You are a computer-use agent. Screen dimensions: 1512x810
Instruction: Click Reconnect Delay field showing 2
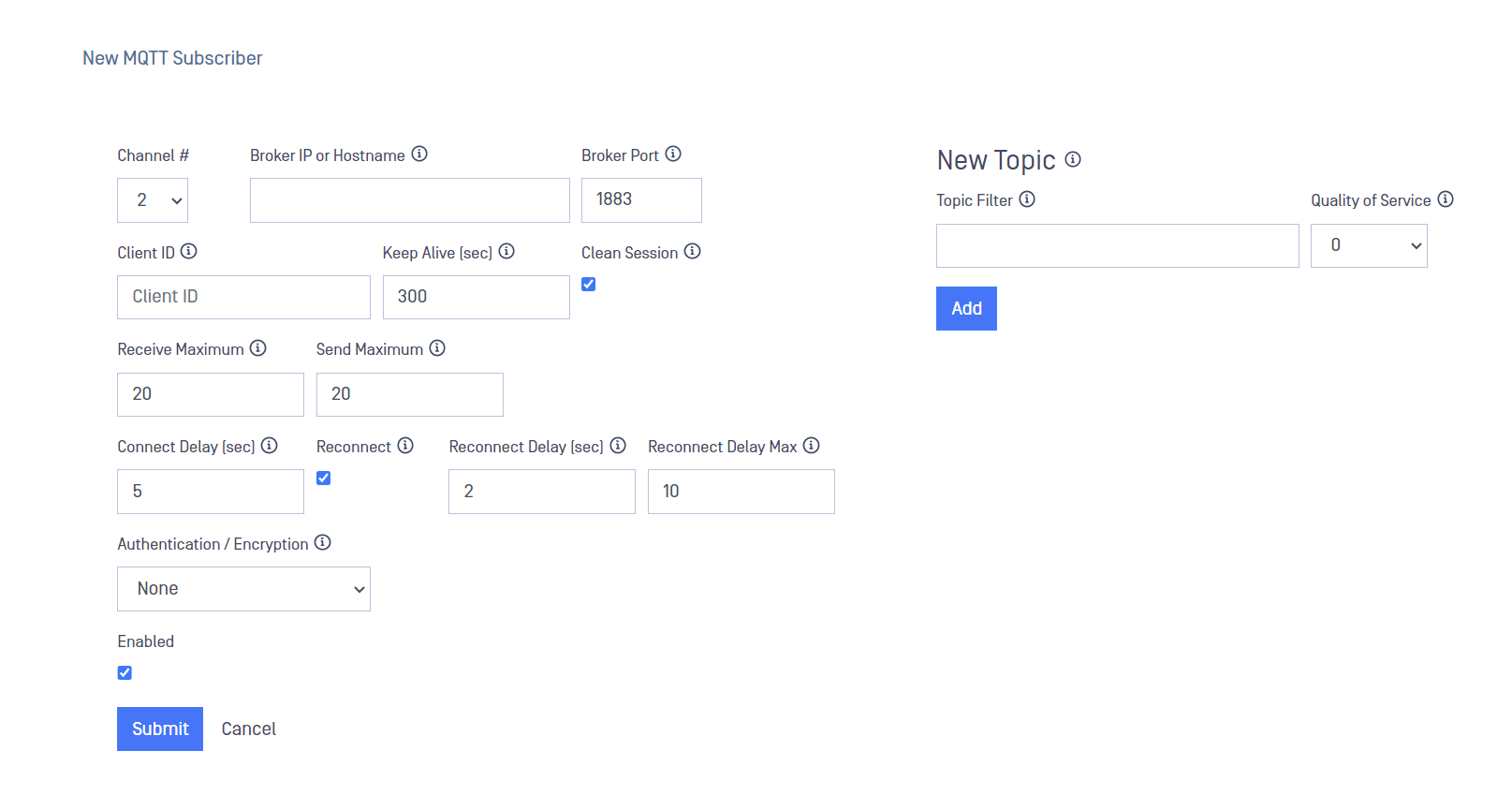[542, 492]
